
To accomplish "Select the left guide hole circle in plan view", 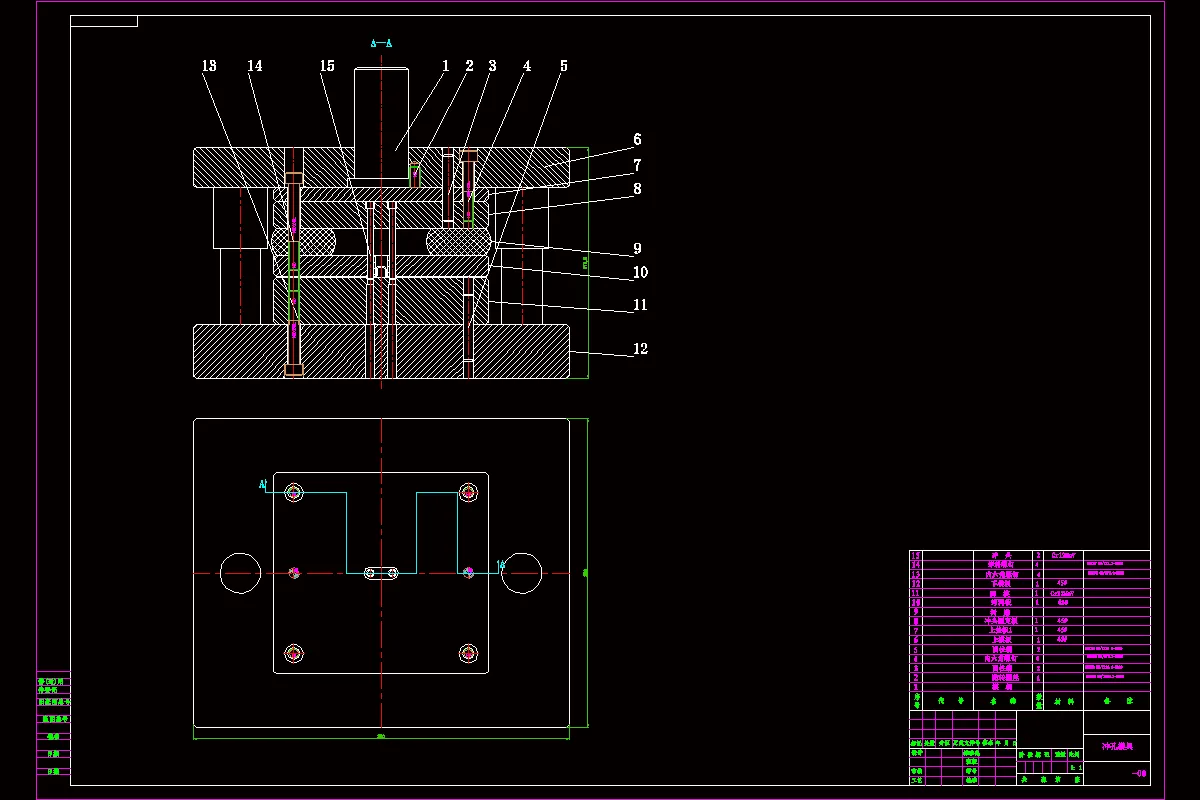I will [x=241, y=573].
